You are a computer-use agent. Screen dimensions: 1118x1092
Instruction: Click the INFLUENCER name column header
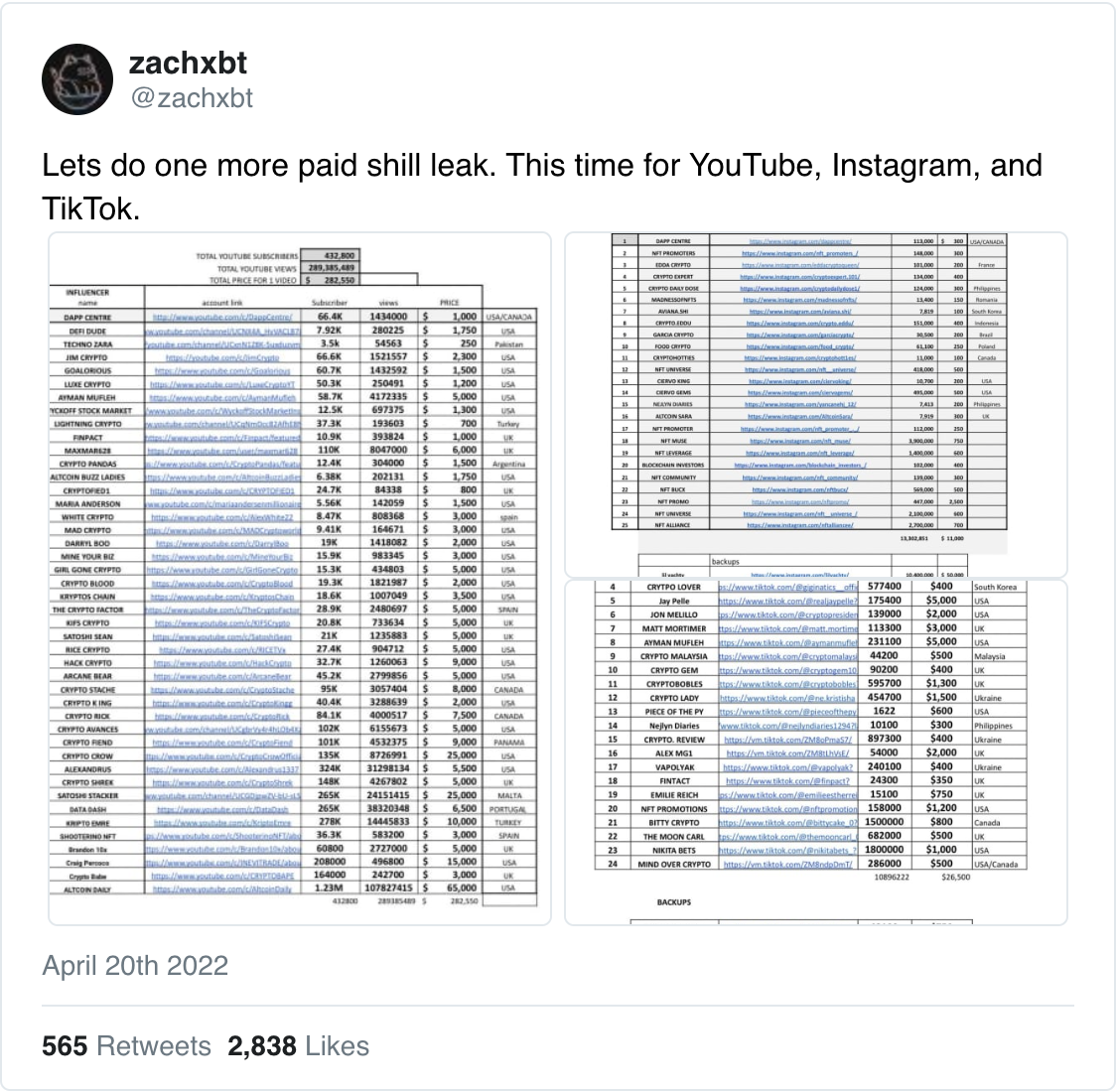(87, 297)
